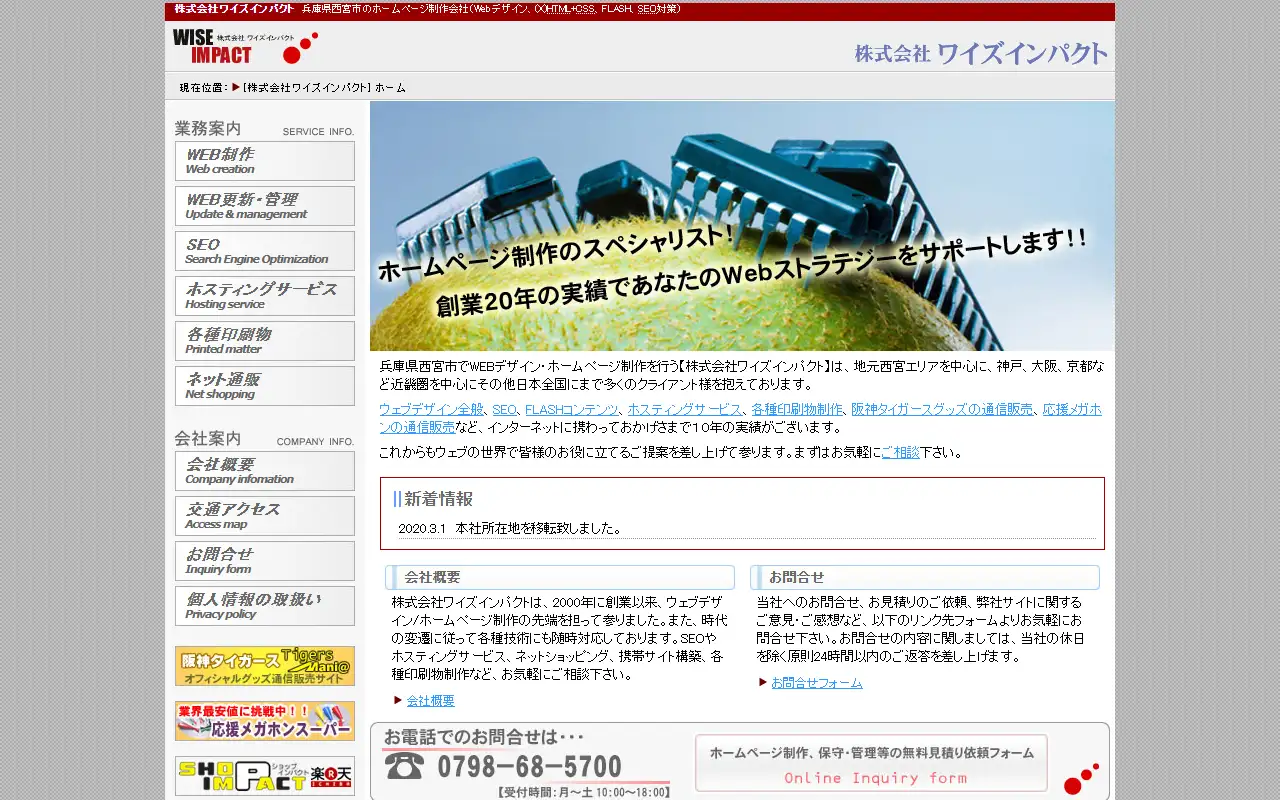Follow the ご相談 link
Viewport: 1280px width, 800px height.
(x=900, y=453)
